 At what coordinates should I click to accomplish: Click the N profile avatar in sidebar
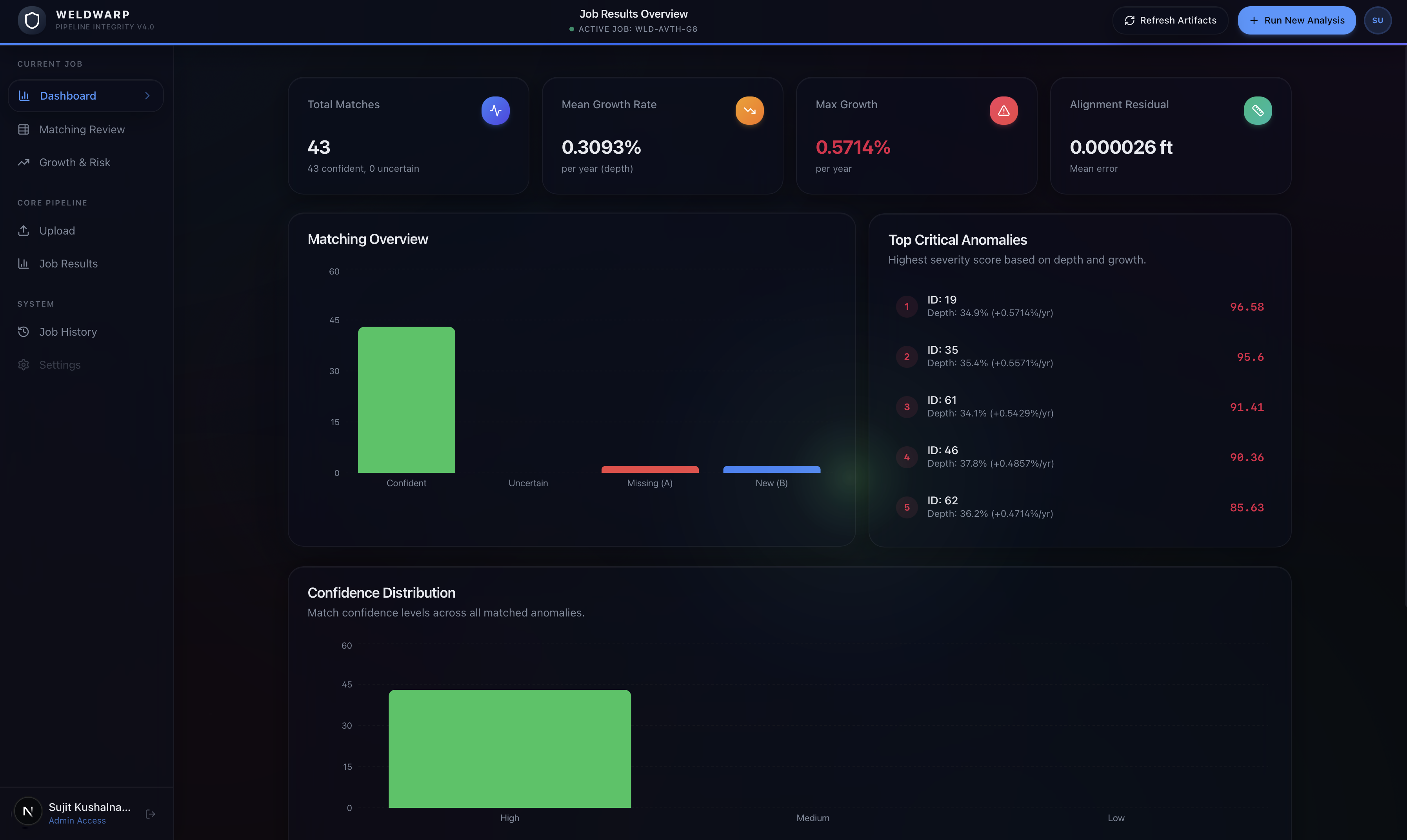point(28,812)
